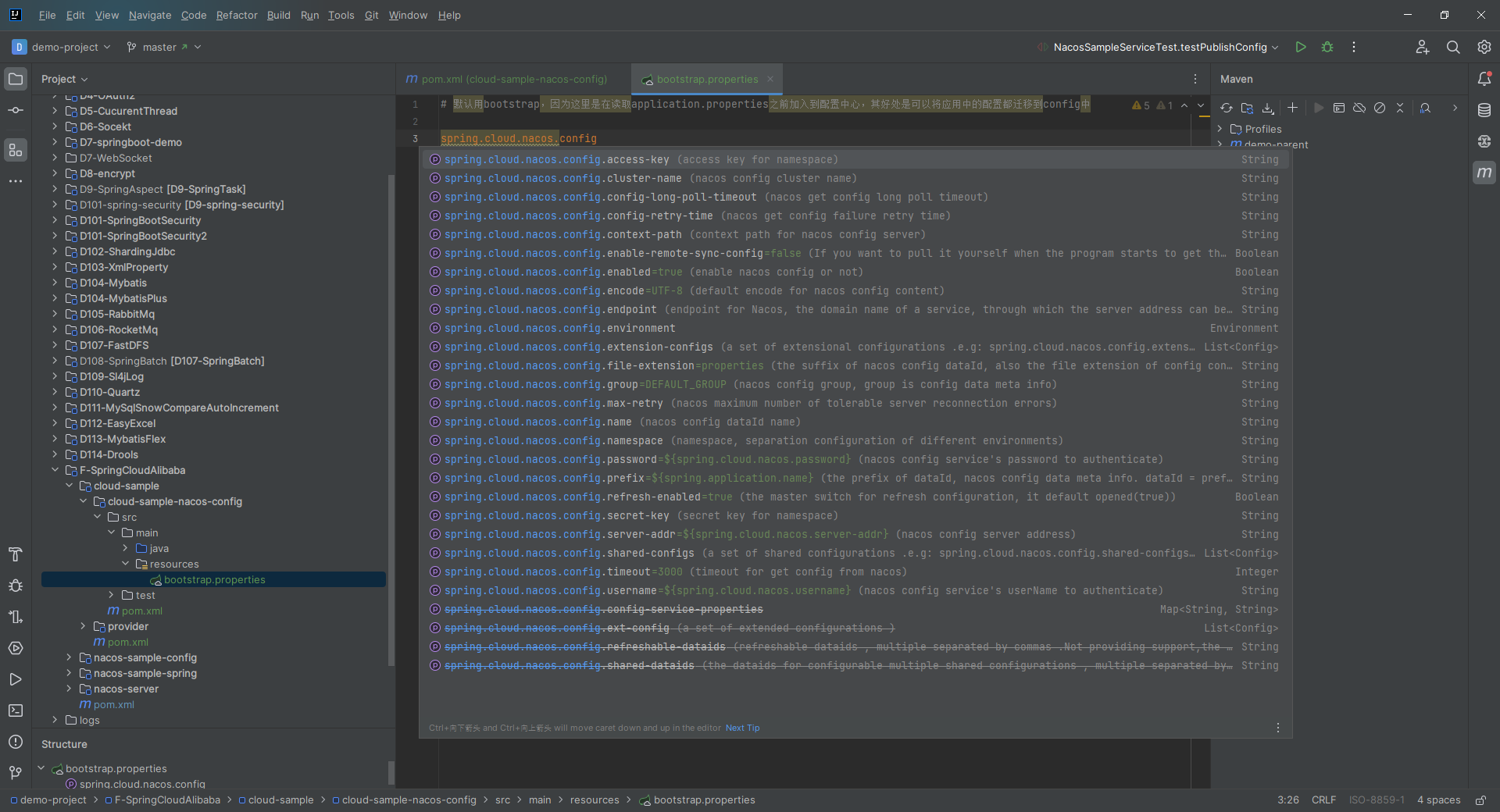Open the Debug bug tool window in the left sidebar

click(x=16, y=586)
